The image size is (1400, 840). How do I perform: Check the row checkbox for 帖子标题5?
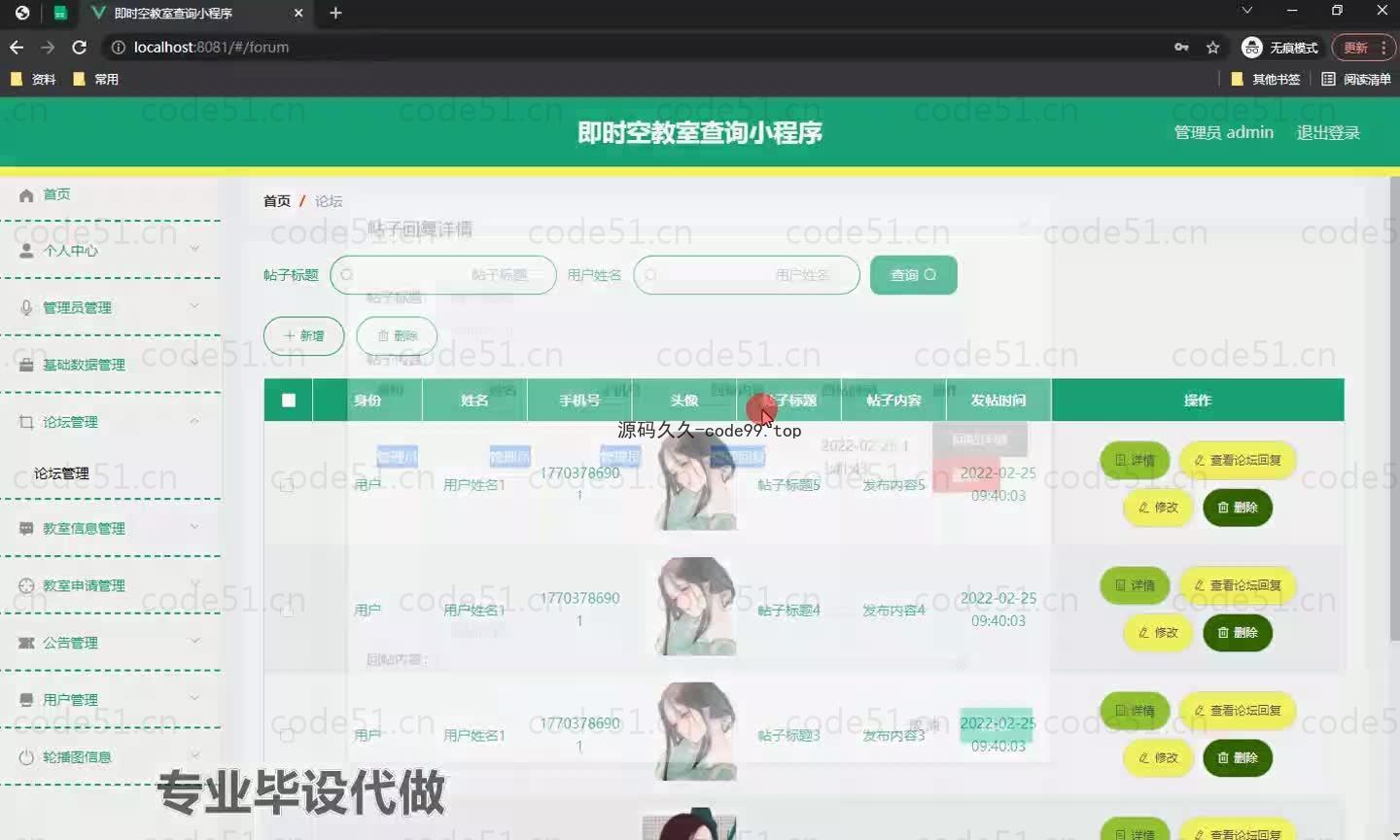pyautogui.click(x=287, y=484)
